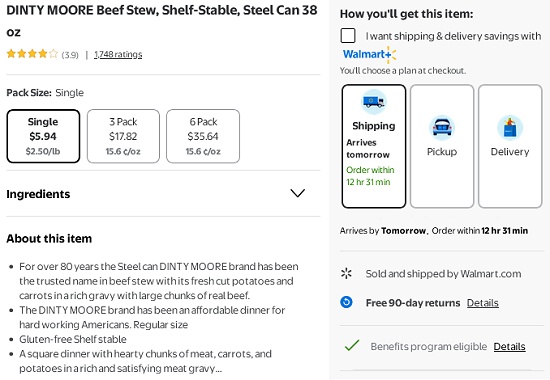Viewport: 550px width, 380px height.
Task: Select the Single pack size option
Action: coord(43,136)
